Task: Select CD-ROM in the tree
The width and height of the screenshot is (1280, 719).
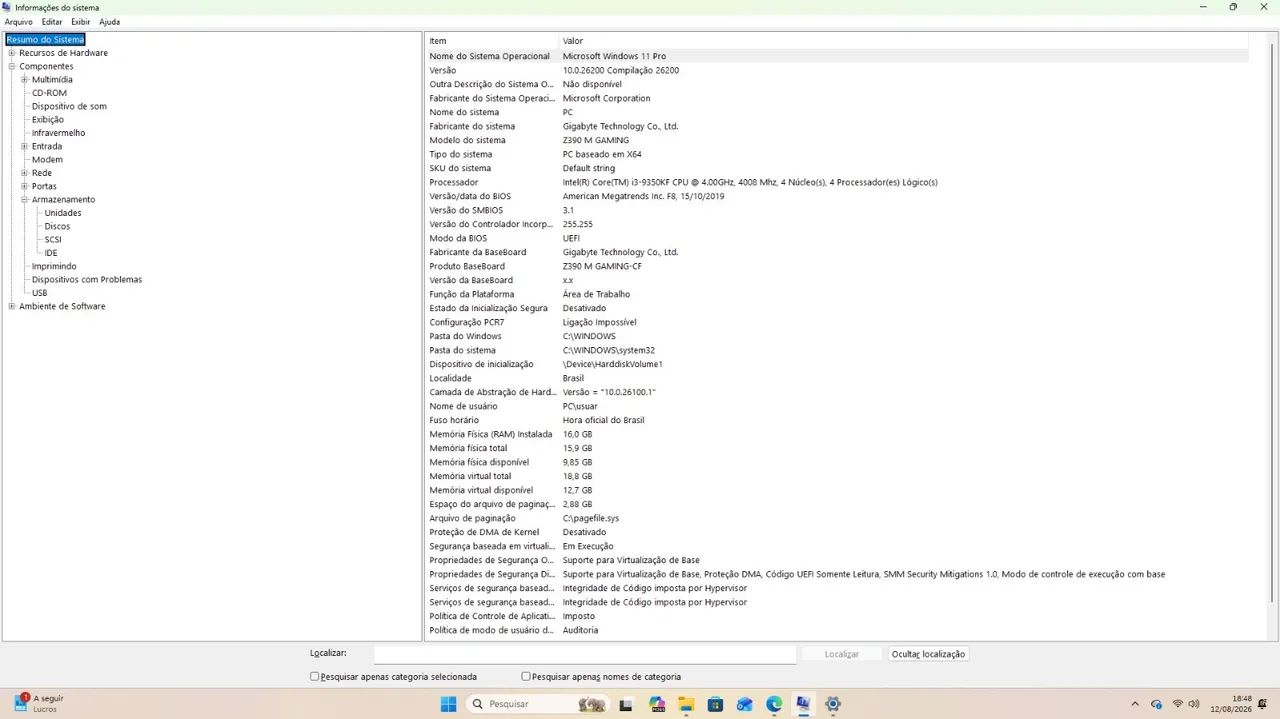Action: (x=49, y=93)
